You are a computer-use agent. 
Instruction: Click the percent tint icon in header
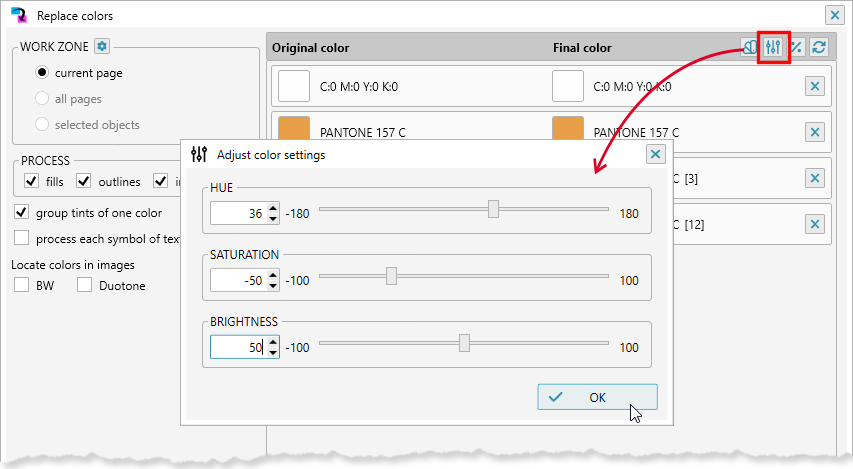796,47
